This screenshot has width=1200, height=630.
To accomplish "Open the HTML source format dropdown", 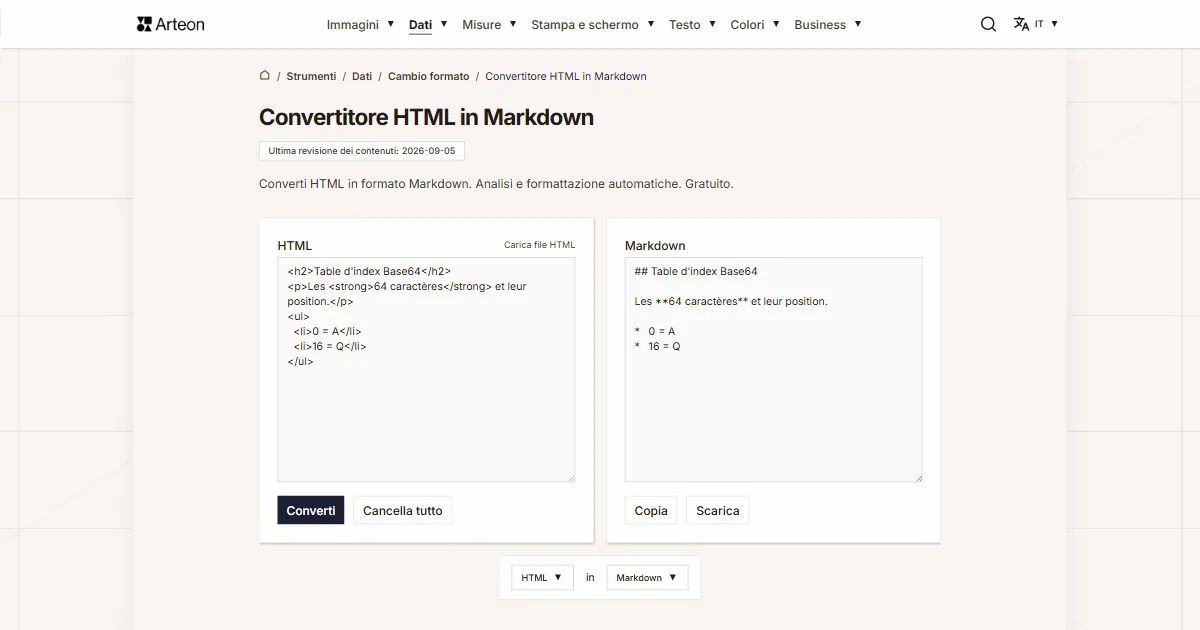I will click(542, 577).
